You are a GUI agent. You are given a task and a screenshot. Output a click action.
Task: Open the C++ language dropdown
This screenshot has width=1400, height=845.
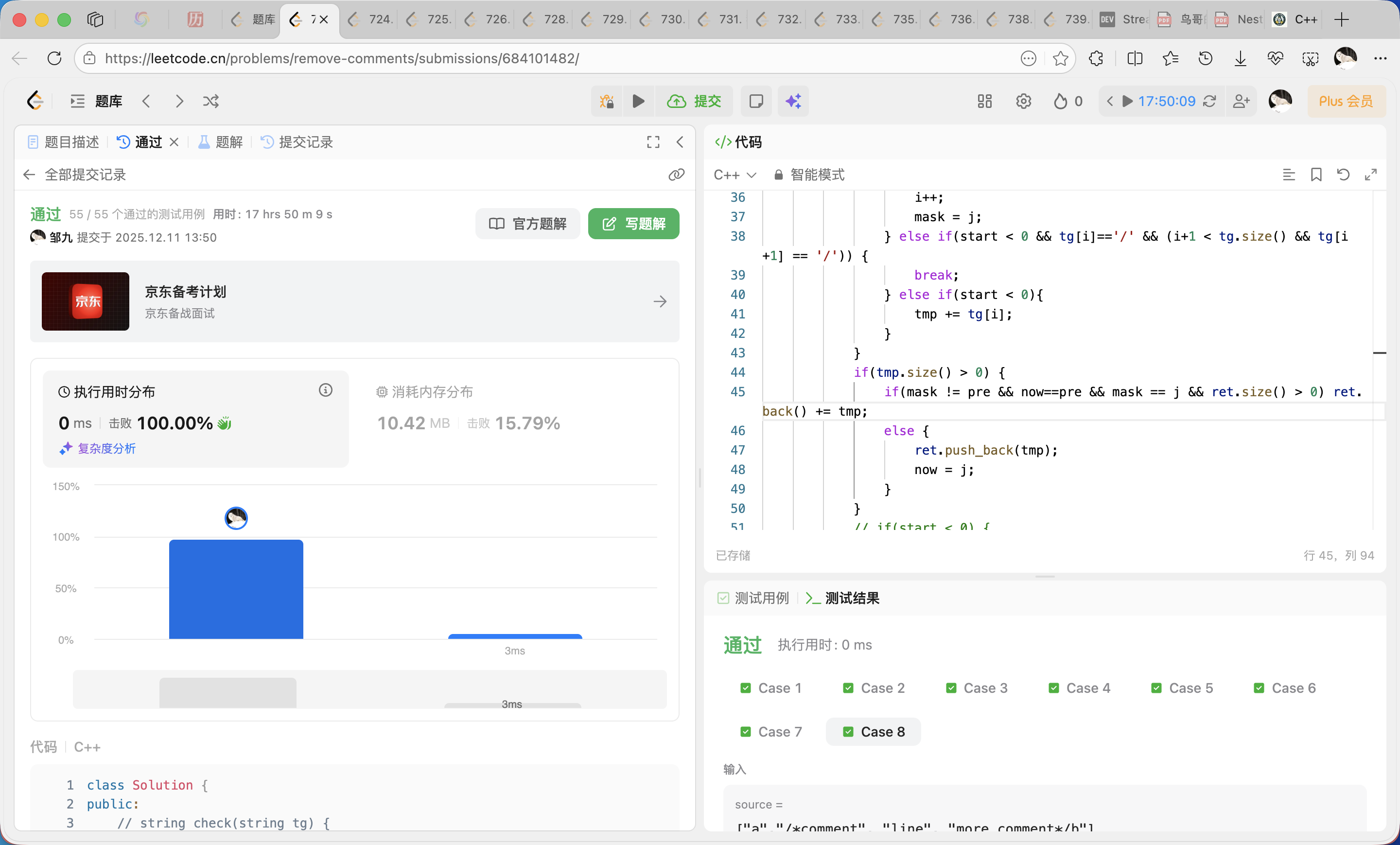coord(734,175)
